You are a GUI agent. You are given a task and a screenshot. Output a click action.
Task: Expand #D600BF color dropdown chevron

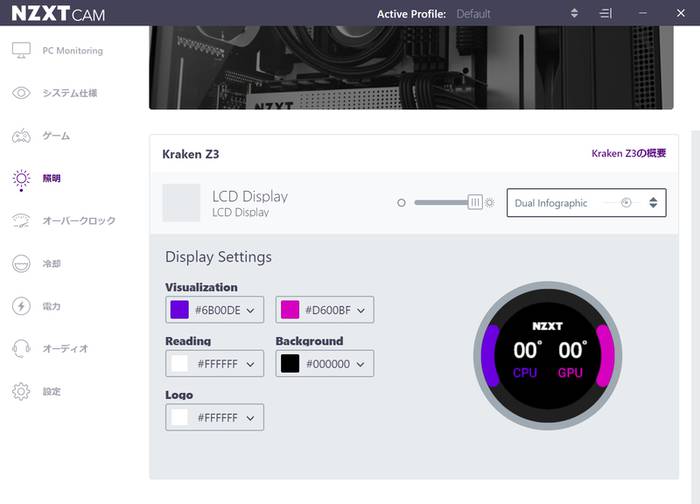pyautogui.click(x=361, y=310)
